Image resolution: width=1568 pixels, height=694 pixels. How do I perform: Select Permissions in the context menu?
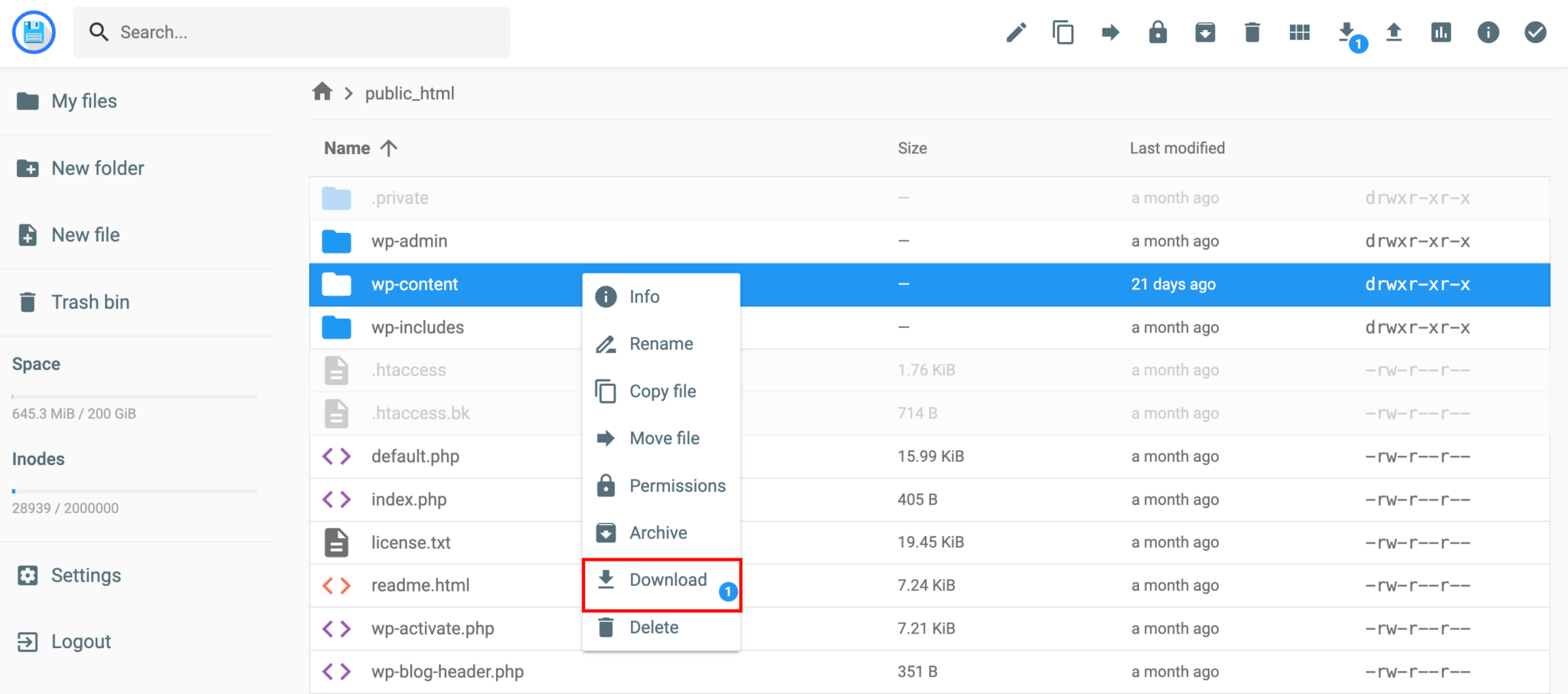[678, 485]
